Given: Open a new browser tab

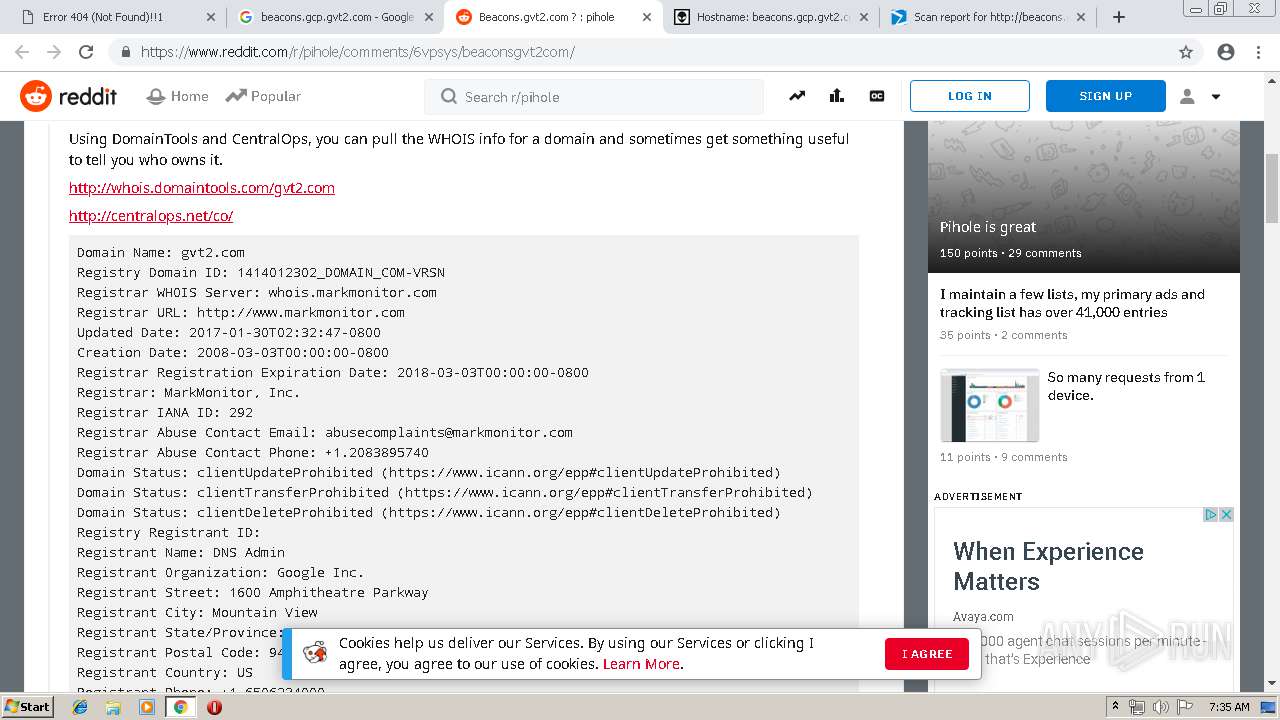Looking at the screenshot, I should pyautogui.click(x=1119, y=17).
